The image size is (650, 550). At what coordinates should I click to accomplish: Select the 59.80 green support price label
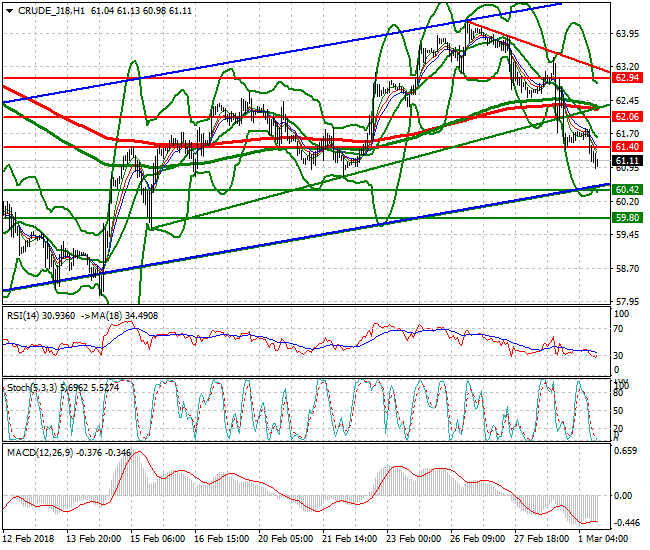click(627, 218)
